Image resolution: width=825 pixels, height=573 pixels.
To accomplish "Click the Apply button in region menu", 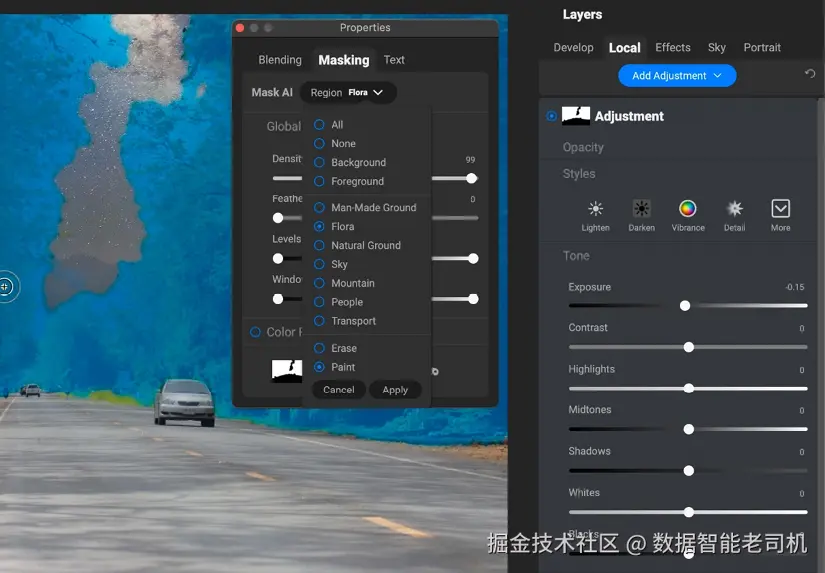I will tap(395, 390).
